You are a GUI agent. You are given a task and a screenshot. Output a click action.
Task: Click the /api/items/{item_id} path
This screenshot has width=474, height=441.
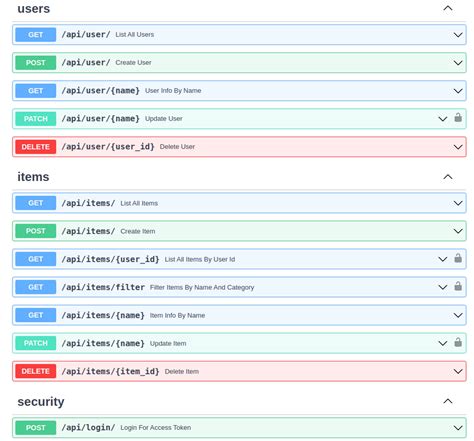(x=110, y=371)
